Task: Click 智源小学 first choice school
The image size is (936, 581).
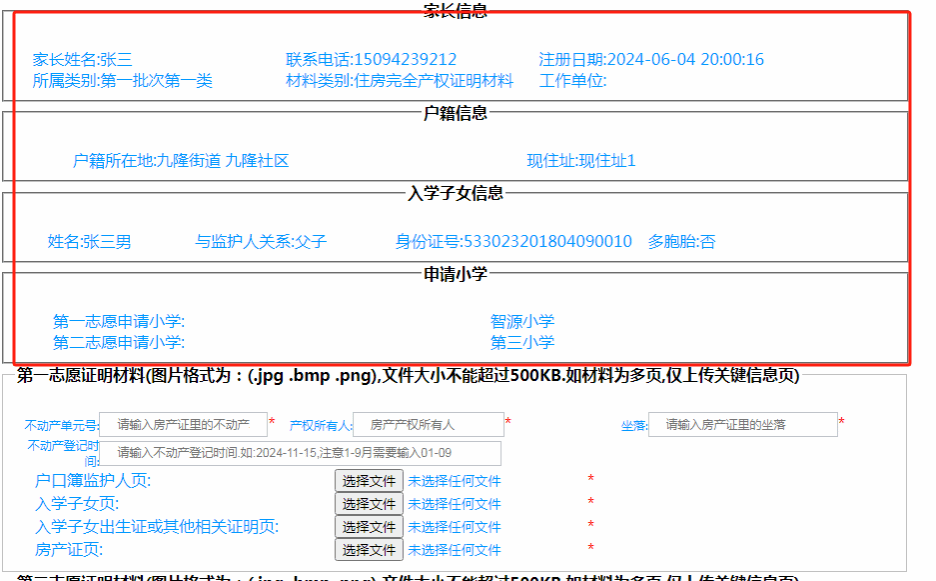Action: (x=522, y=322)
